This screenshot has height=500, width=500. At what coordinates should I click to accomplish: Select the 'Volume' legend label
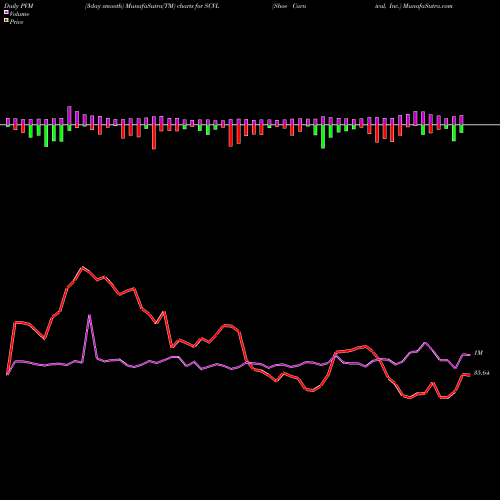[19, 14]
